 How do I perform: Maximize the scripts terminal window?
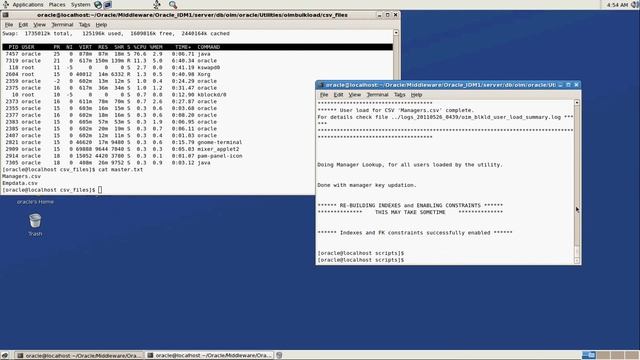(568, 85)
